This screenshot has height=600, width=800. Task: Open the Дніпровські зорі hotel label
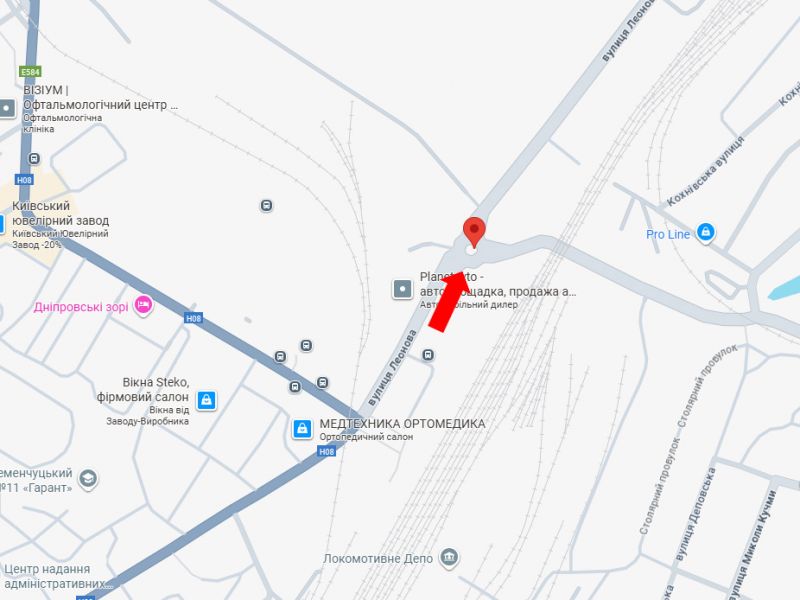click(81, 307)
